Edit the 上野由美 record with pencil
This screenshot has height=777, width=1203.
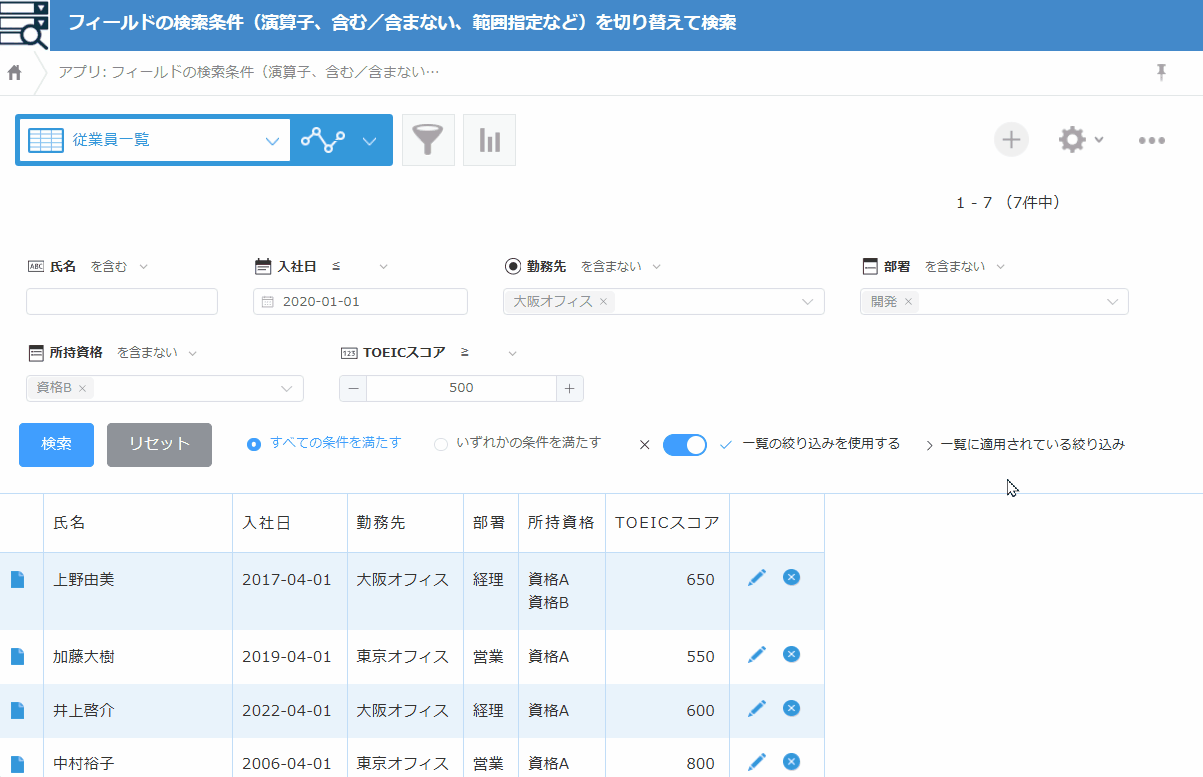tap(757, 577)
